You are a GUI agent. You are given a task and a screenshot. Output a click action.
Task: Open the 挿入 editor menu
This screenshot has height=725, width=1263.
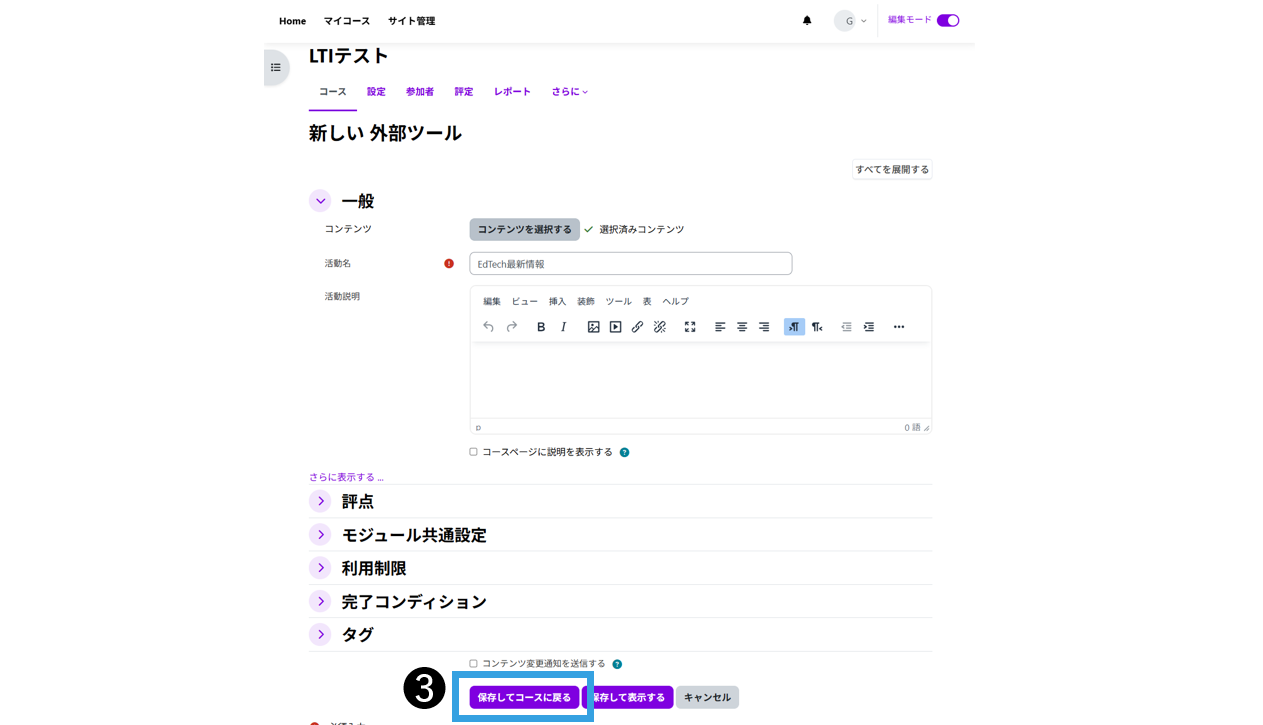557,301
